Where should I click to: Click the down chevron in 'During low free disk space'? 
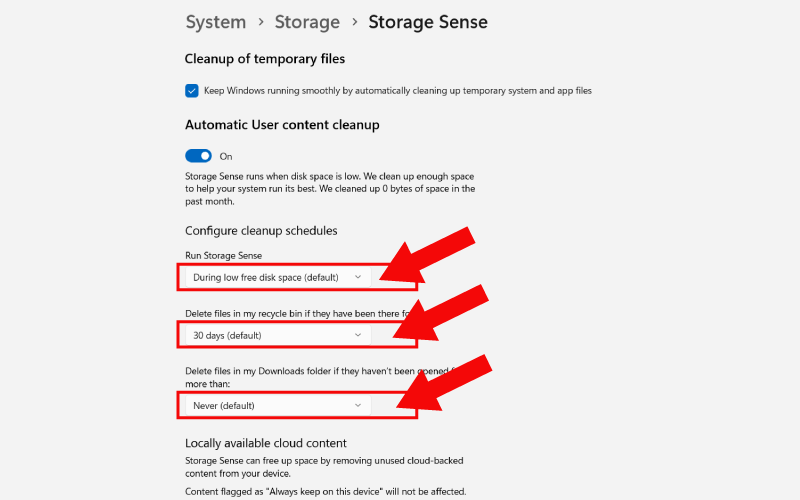coord(358,277)
